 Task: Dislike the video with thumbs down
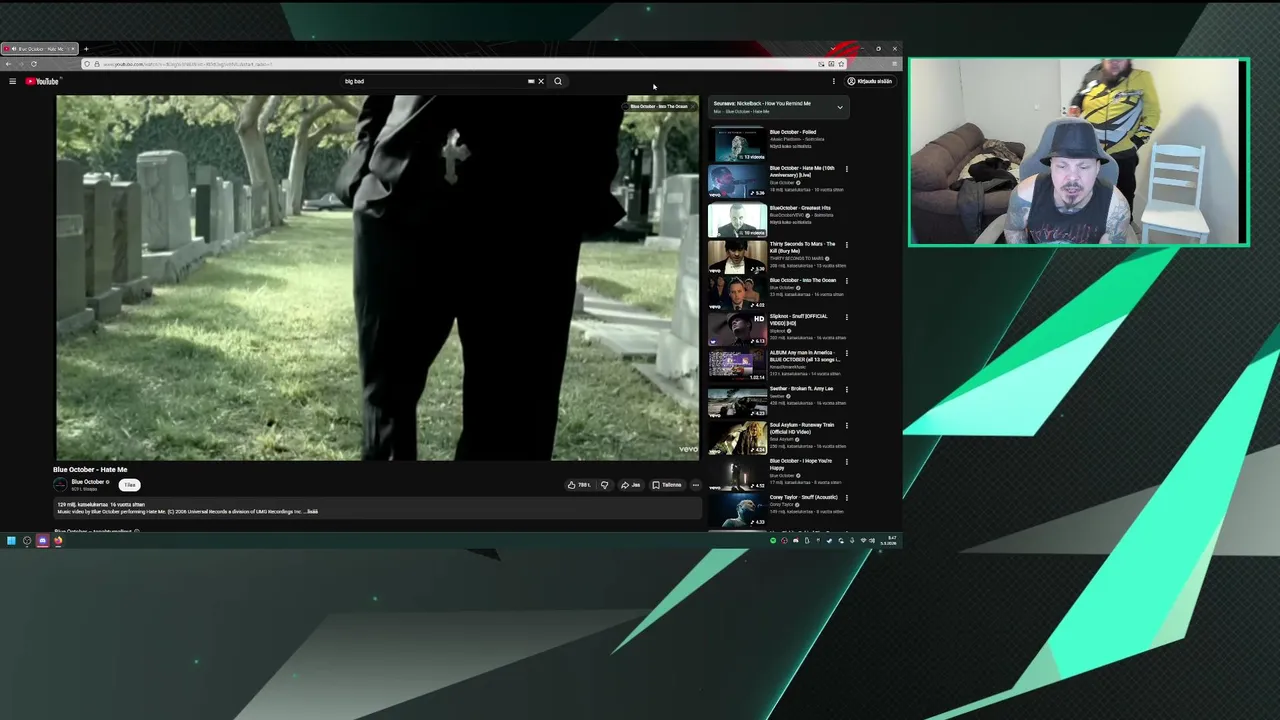click(x=604, y=485)
